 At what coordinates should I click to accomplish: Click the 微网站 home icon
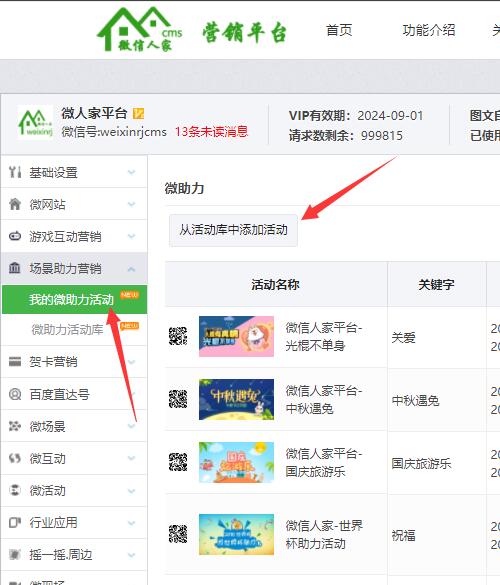click(15, 204)
